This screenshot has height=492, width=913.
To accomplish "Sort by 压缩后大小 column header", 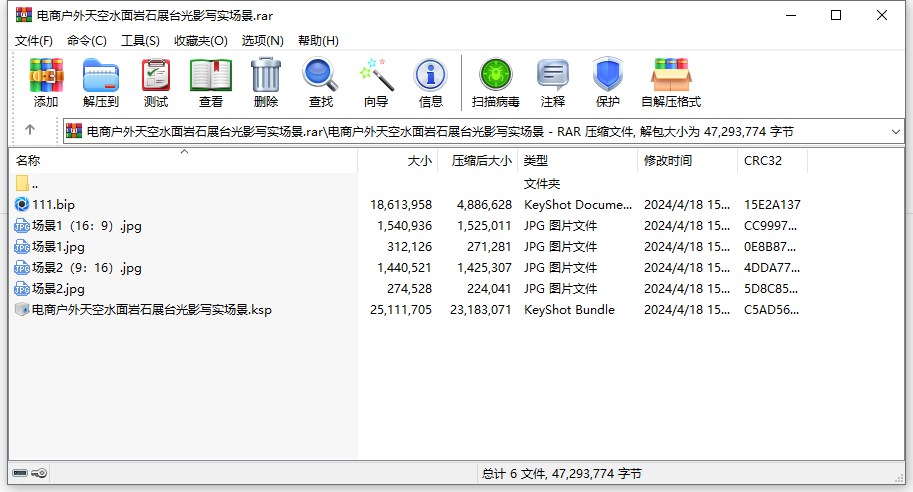I will coord(477,161).
